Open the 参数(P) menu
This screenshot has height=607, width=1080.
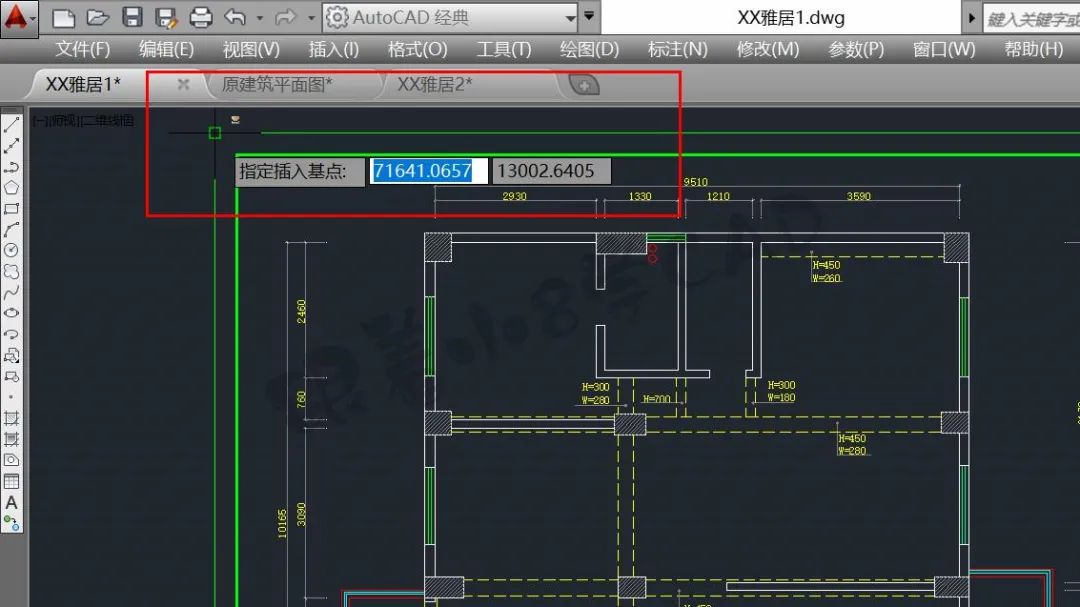(855, 49)
